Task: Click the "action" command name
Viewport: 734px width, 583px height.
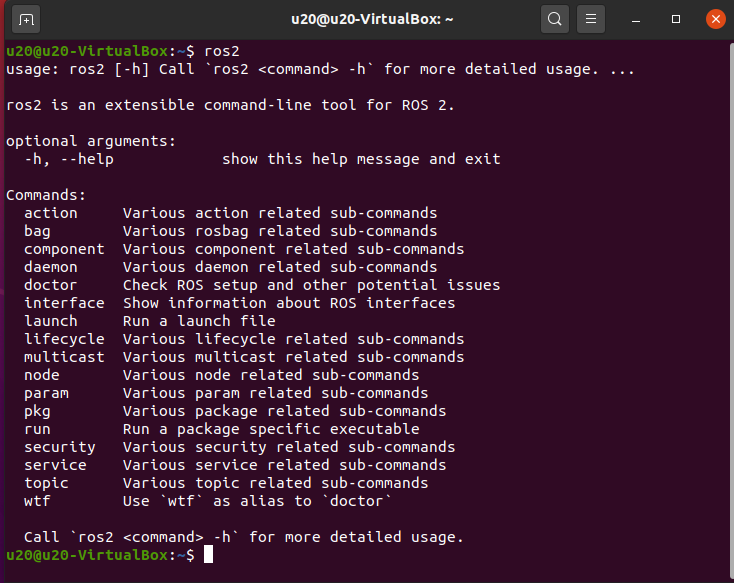Action: (51, 213)
